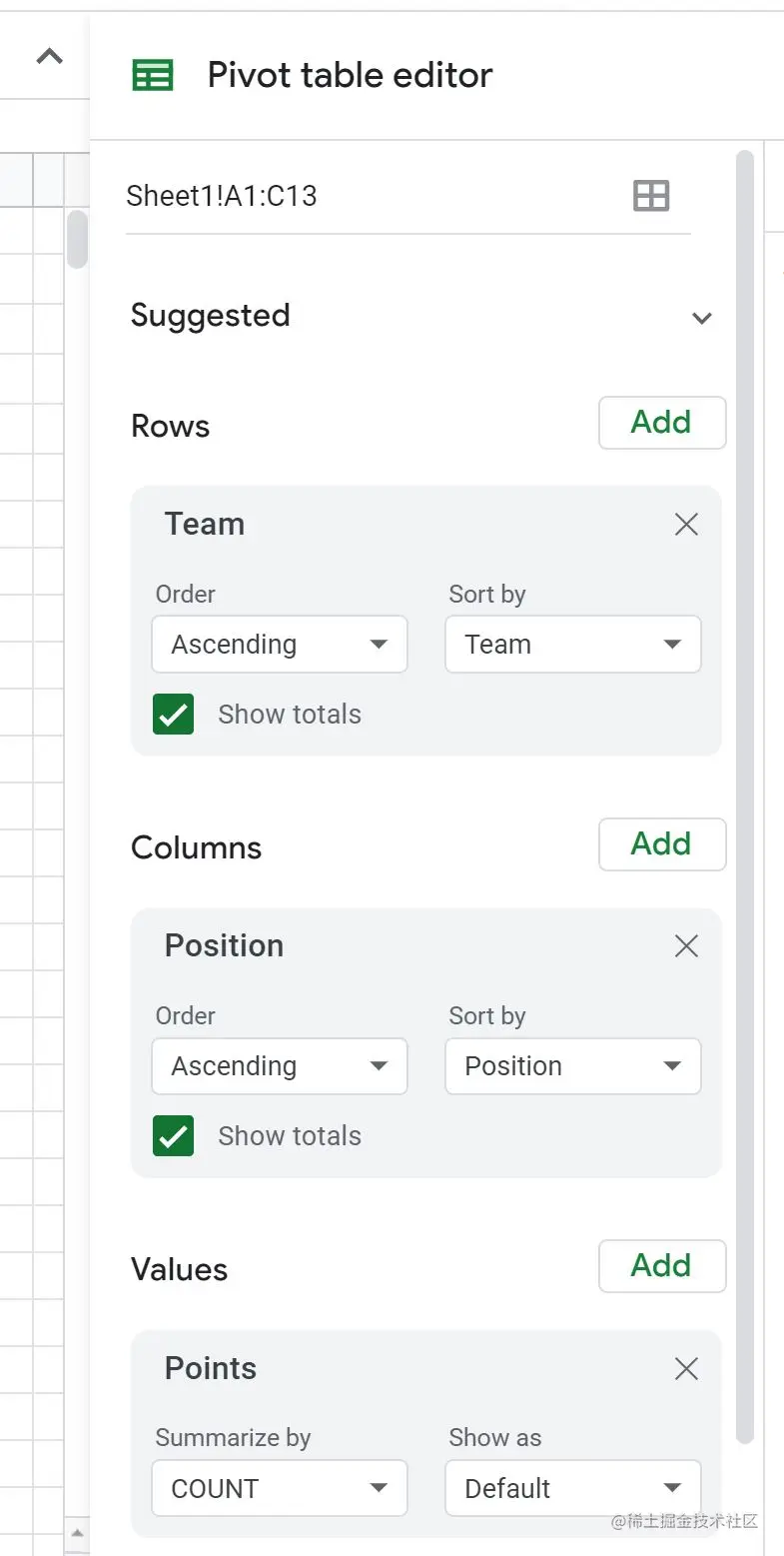Open the Team Order Ascending dropdown

(x=280, y=645)
